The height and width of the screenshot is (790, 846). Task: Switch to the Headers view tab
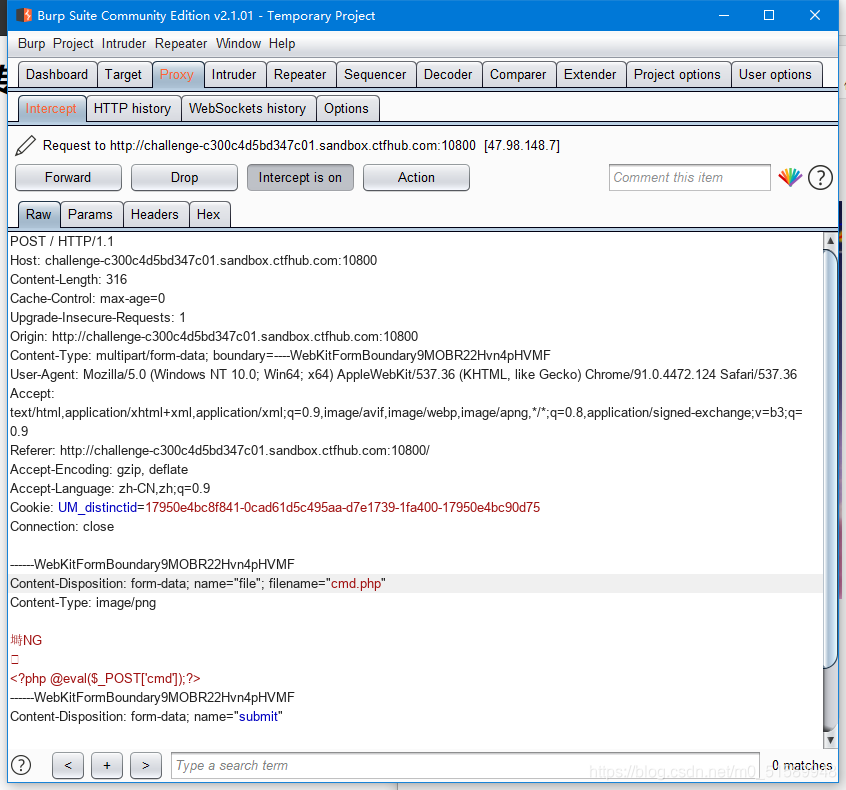(155, 214)
